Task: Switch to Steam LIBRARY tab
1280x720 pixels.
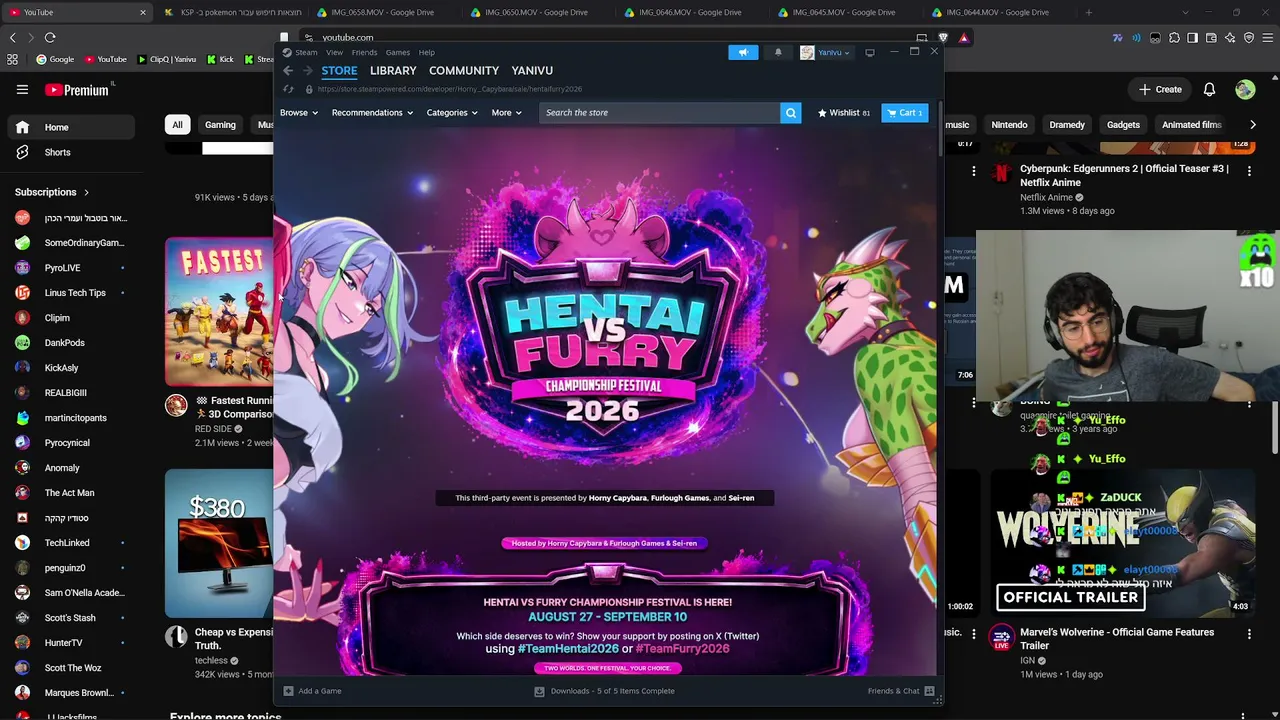Action: (393, 71)
